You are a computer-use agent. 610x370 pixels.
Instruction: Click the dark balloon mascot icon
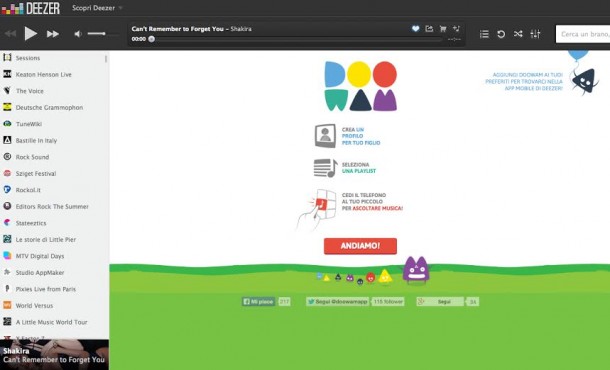click(x=585, y=81)
